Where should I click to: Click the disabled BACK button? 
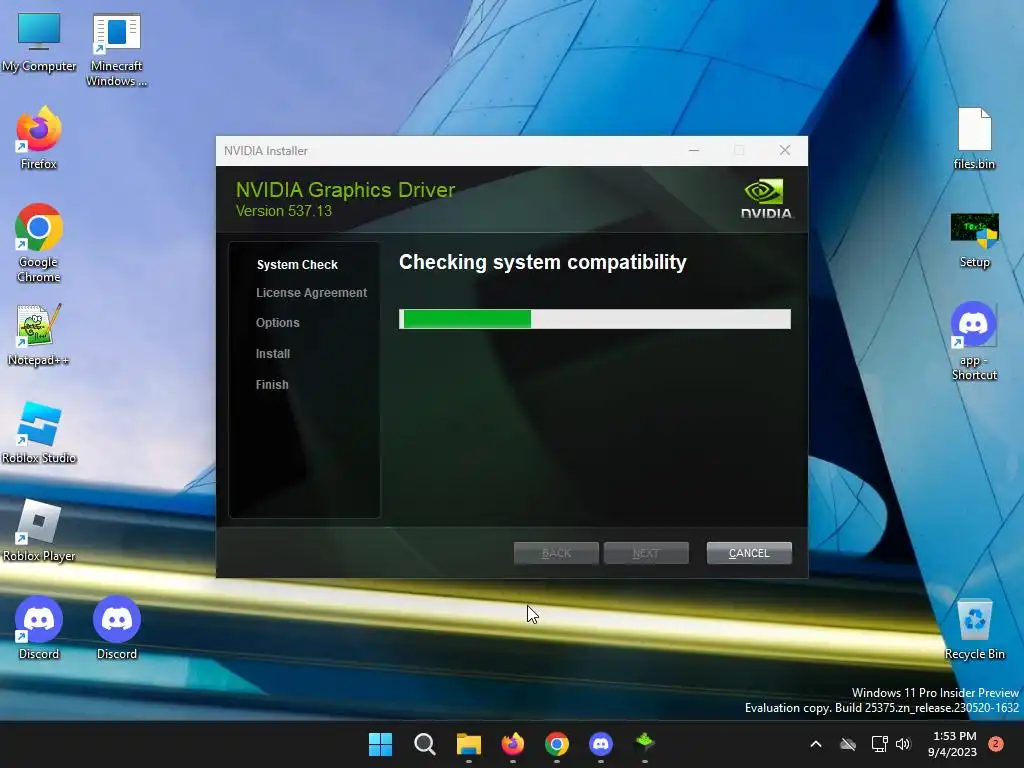coord(556,553)
